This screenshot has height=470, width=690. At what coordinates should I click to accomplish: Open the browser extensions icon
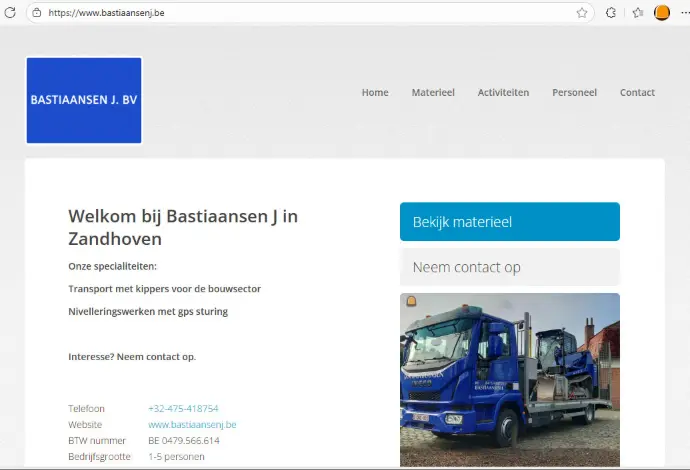[x=611, y=13]
